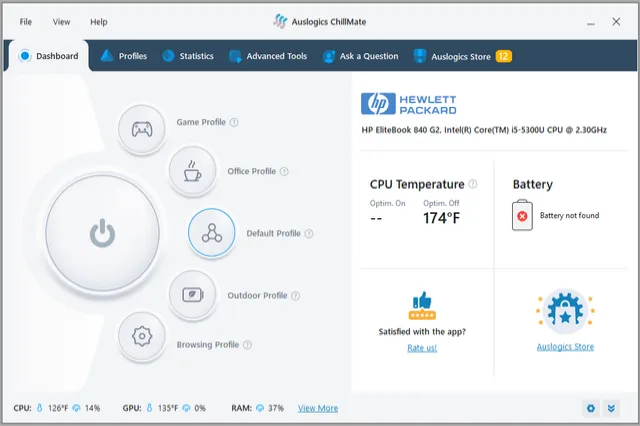Select the Office Profile coffee cup icon
The height and width of the screenshot is (426, 640).
(x=192, y=171)
